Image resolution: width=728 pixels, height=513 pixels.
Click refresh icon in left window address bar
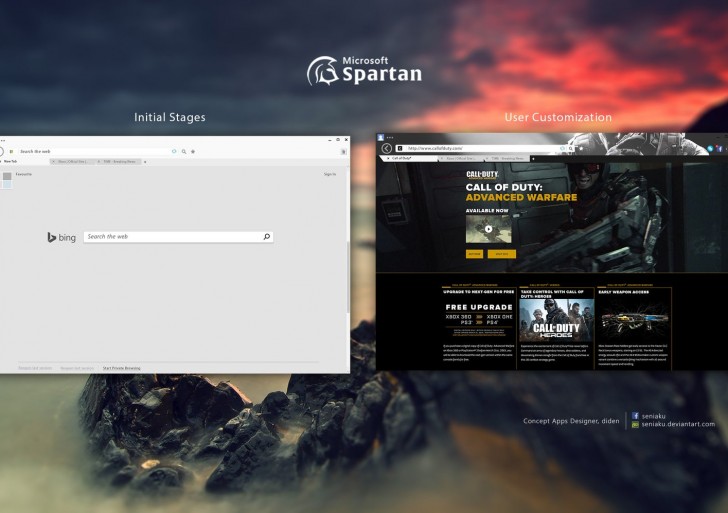(174, 151)
